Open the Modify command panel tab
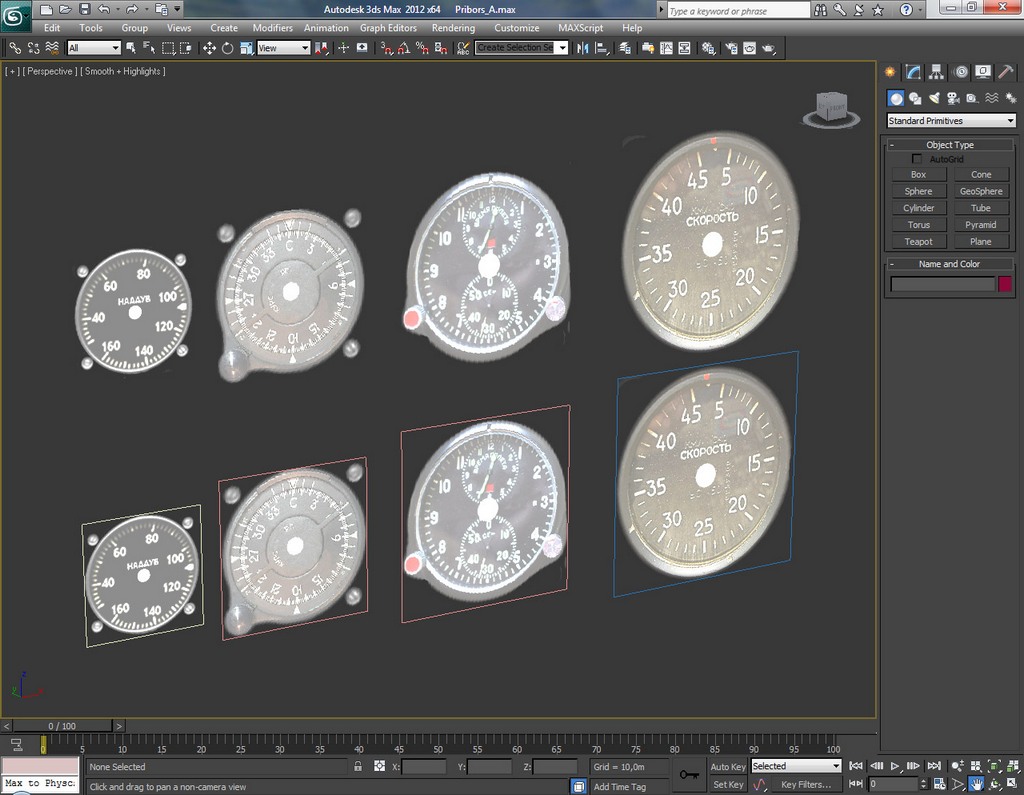The image size is (1024, 795). pyautogui.click(x=913, y=72)
